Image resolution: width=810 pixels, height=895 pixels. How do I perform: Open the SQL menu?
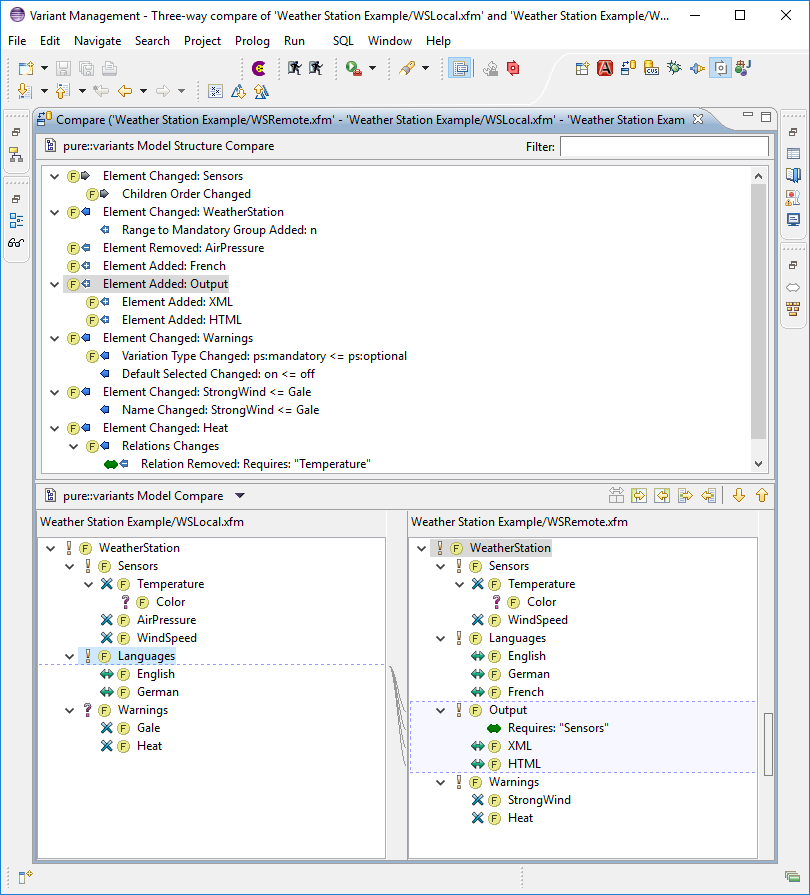click(343, 41)
